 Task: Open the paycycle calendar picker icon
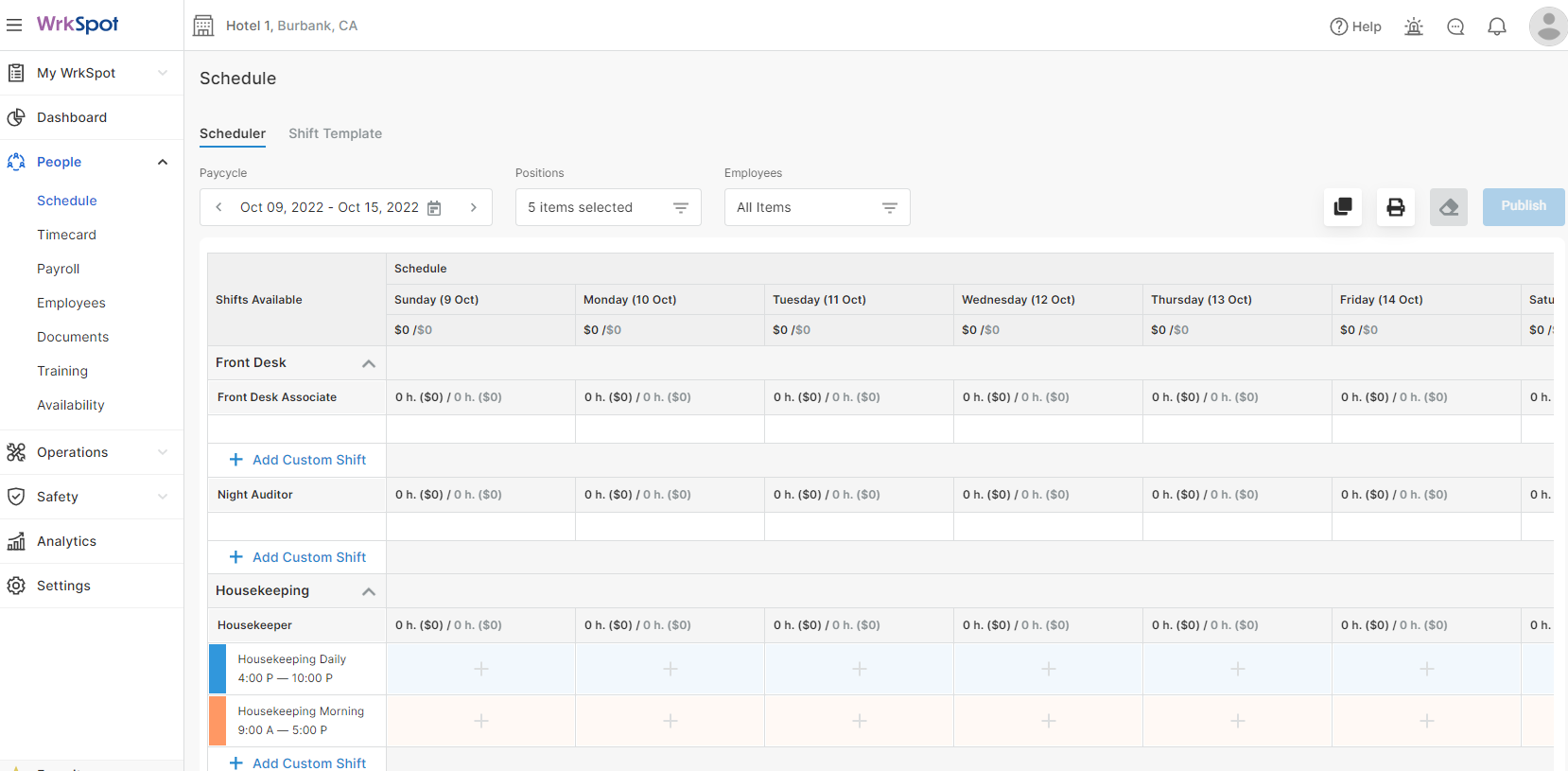pos(434,208)
